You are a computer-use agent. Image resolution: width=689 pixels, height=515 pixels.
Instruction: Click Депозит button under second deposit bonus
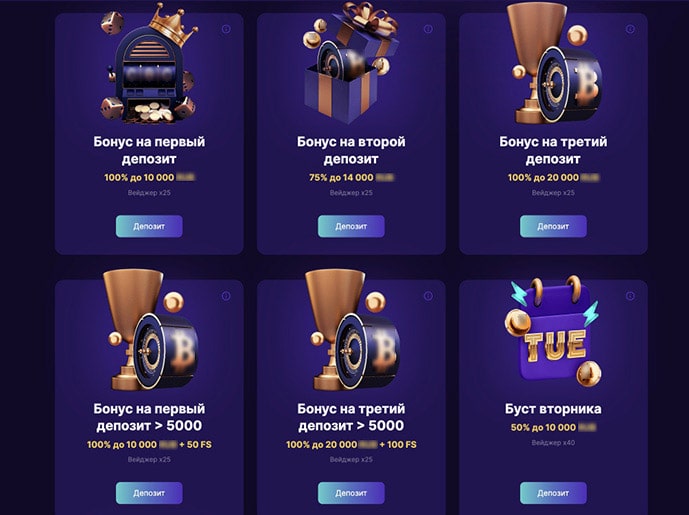351,226
